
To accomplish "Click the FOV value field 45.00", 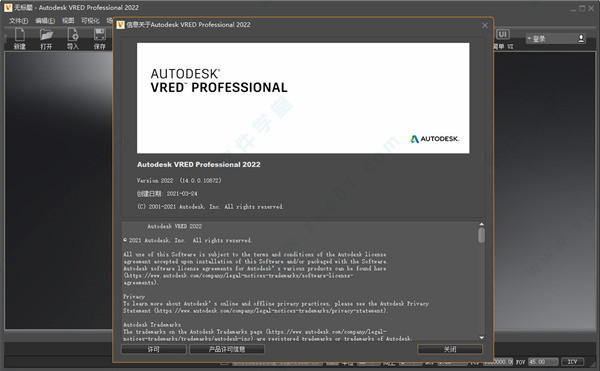I will pos(543,361).
